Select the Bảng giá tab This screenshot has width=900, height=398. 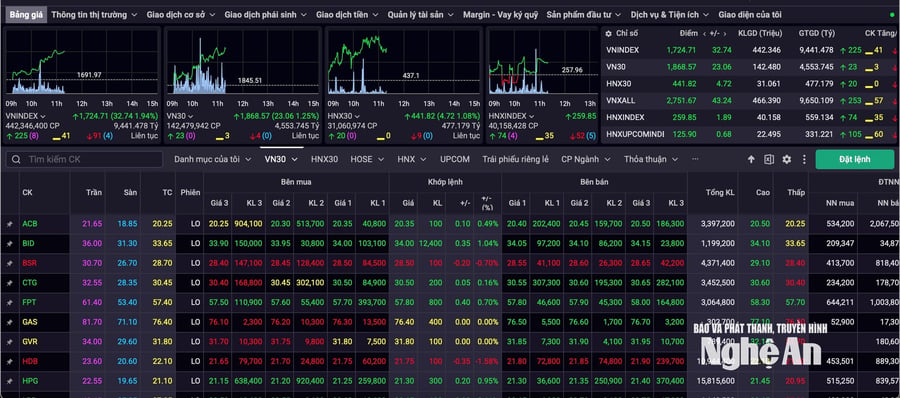(x=26, y=14)
